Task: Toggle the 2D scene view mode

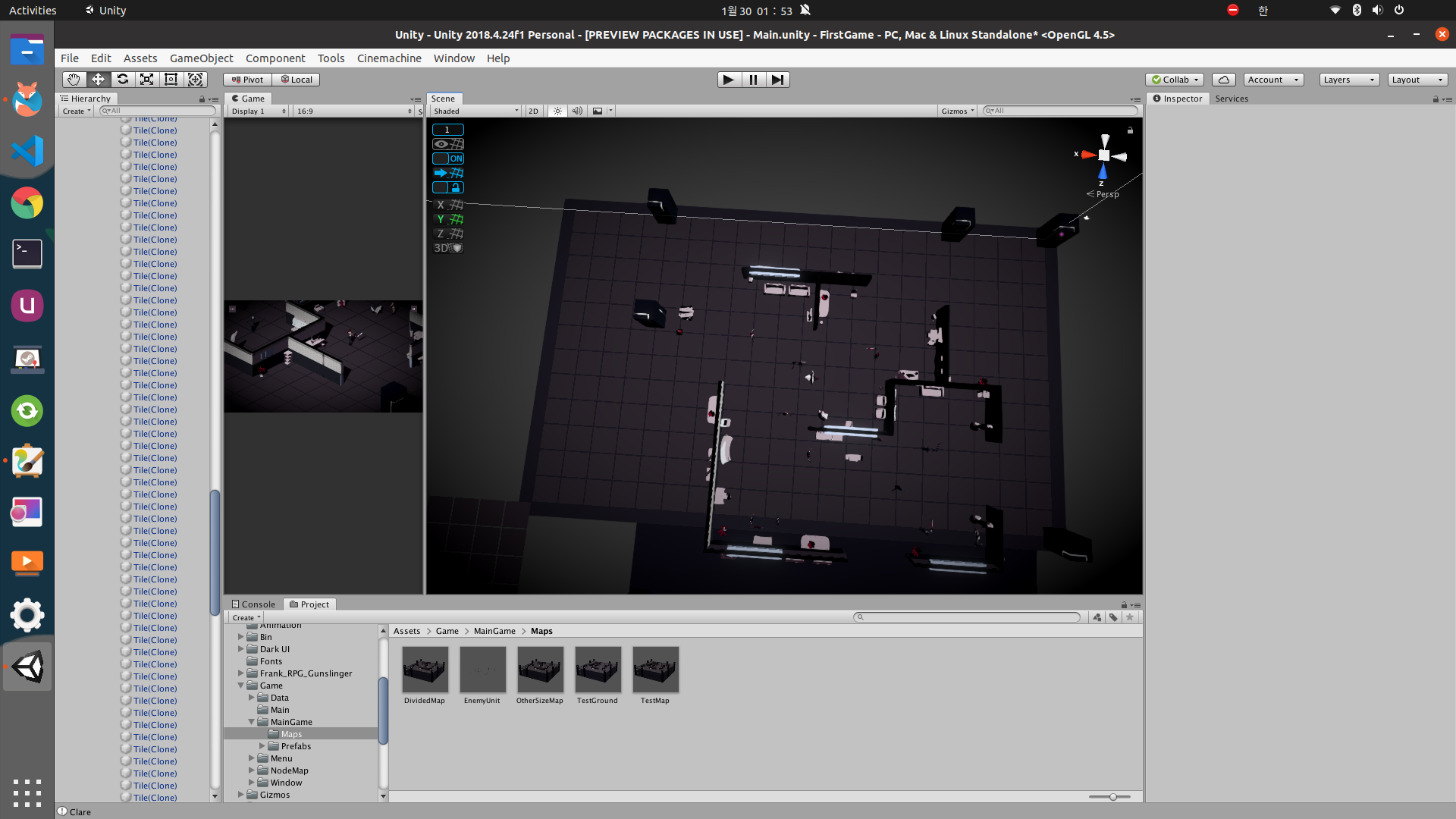Action: (533, 111)
